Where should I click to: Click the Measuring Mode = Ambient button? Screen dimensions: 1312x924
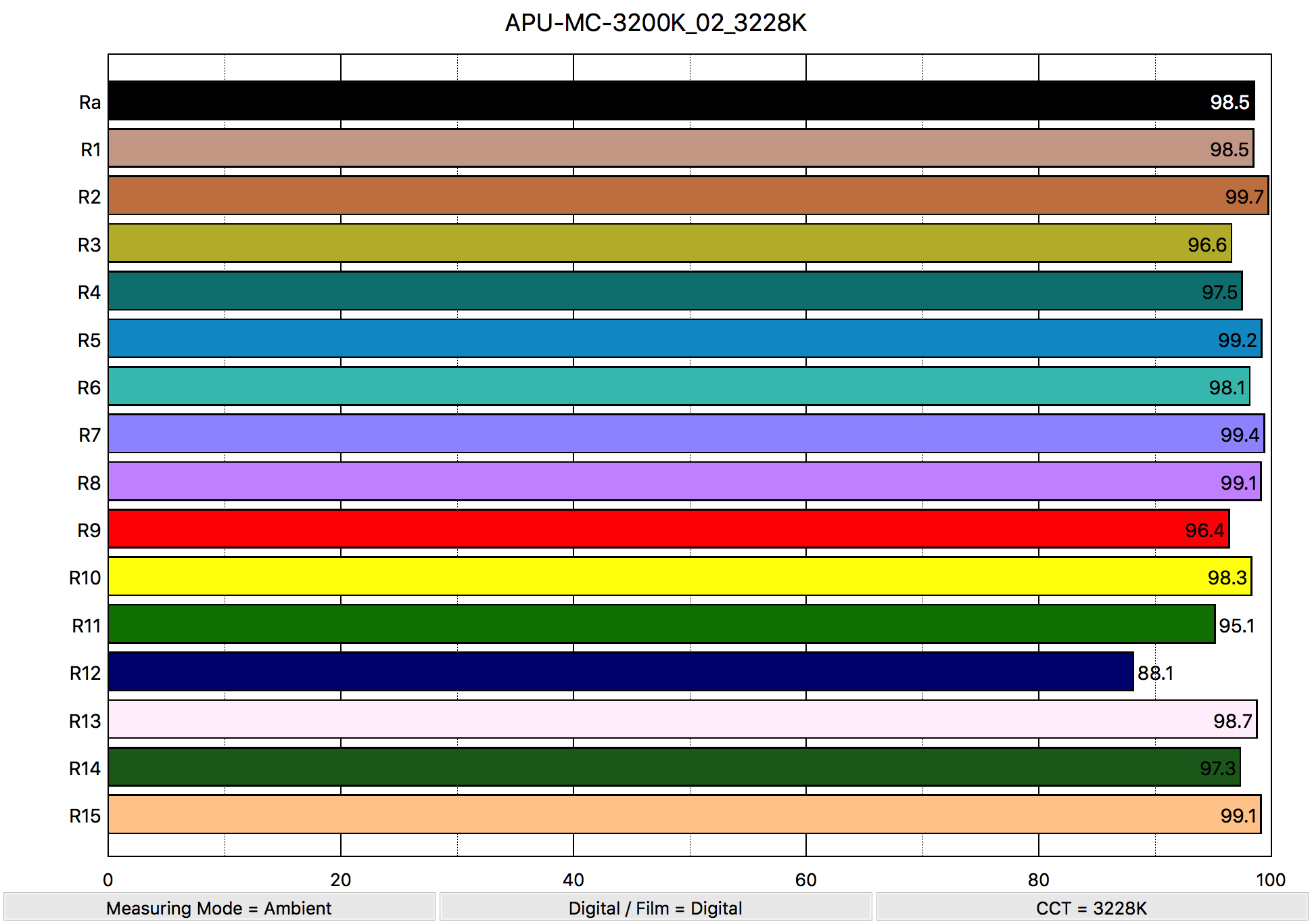219,908
